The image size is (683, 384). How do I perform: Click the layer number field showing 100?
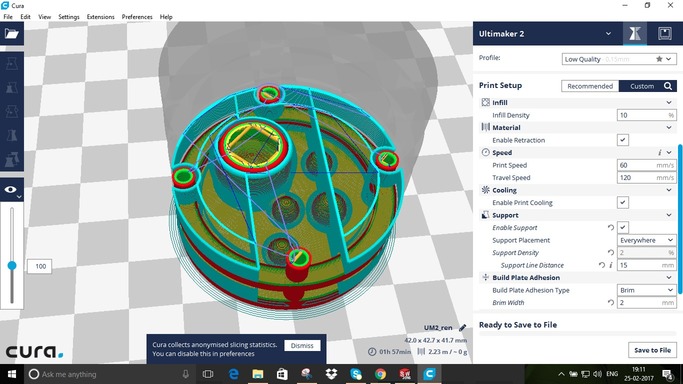(x=40, y=266)
